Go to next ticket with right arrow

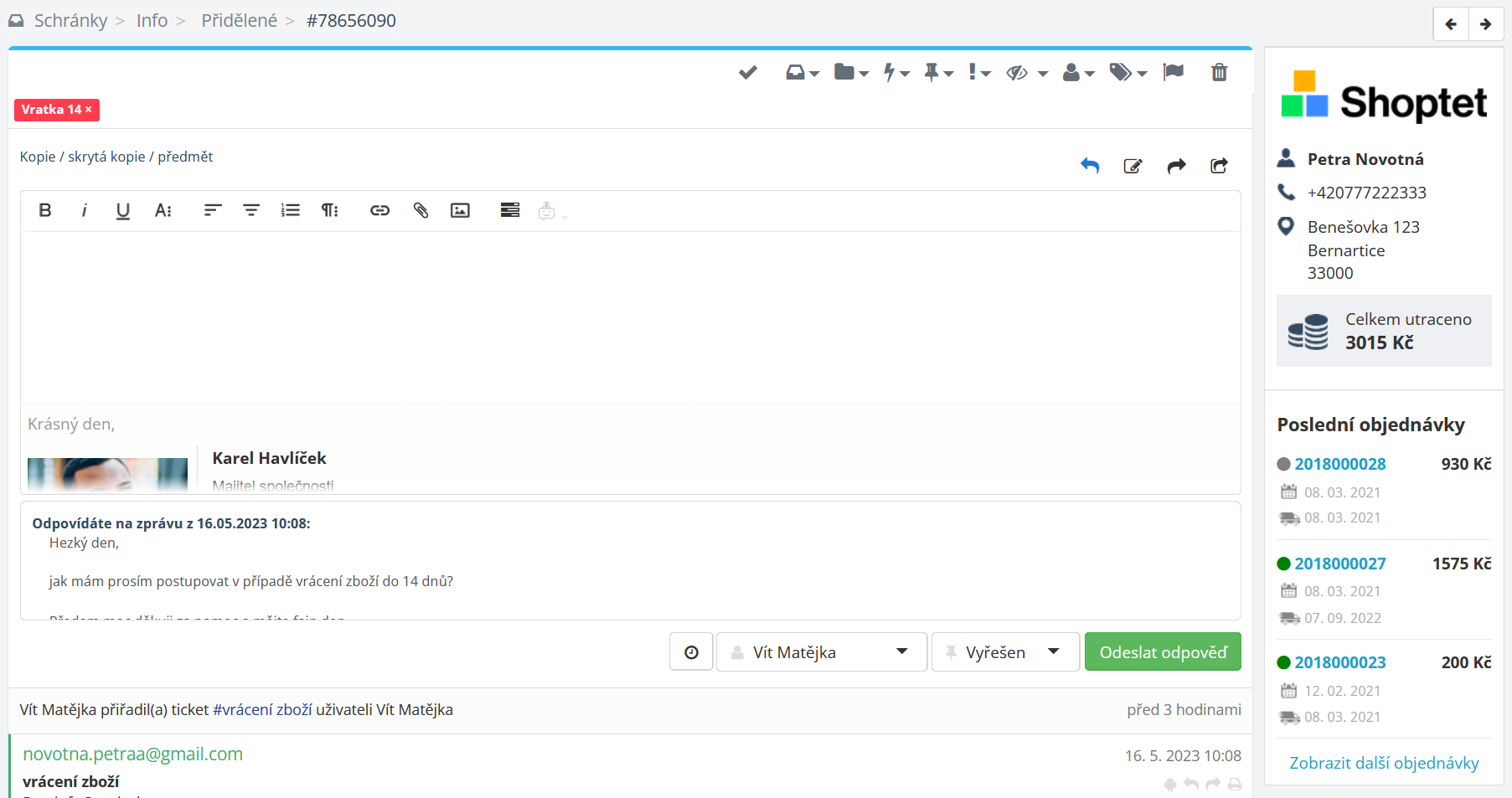[x=1485, y=24]
